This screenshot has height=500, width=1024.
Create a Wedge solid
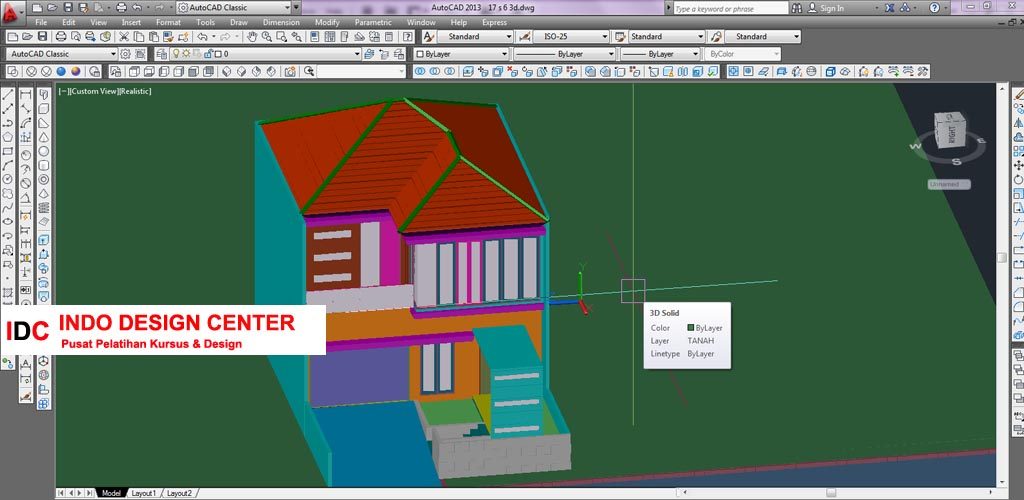click(43, 123)
